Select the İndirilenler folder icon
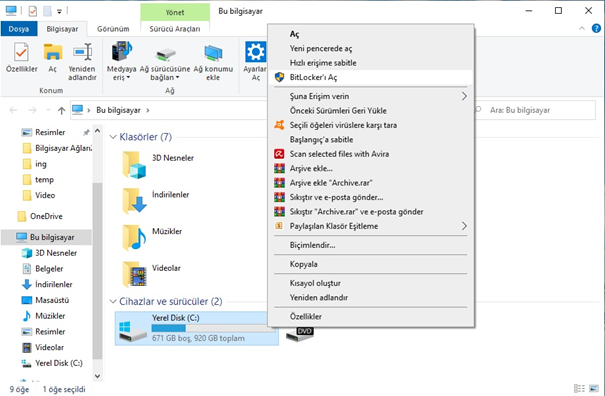Viewport: 605px width, 396px height. pyautogui.click(x=134, y=201)
